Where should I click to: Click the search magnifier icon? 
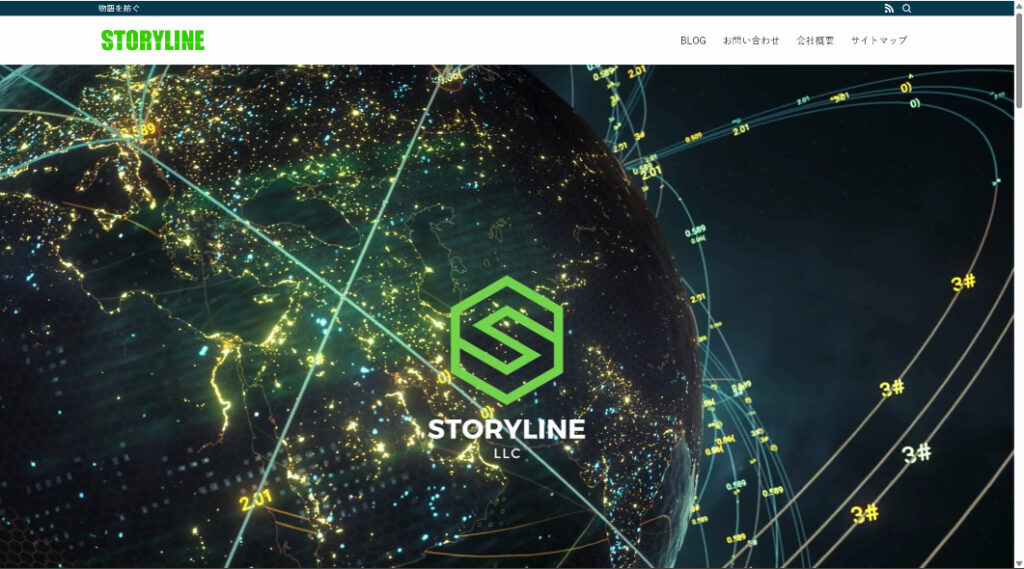[x=907, y=8]
